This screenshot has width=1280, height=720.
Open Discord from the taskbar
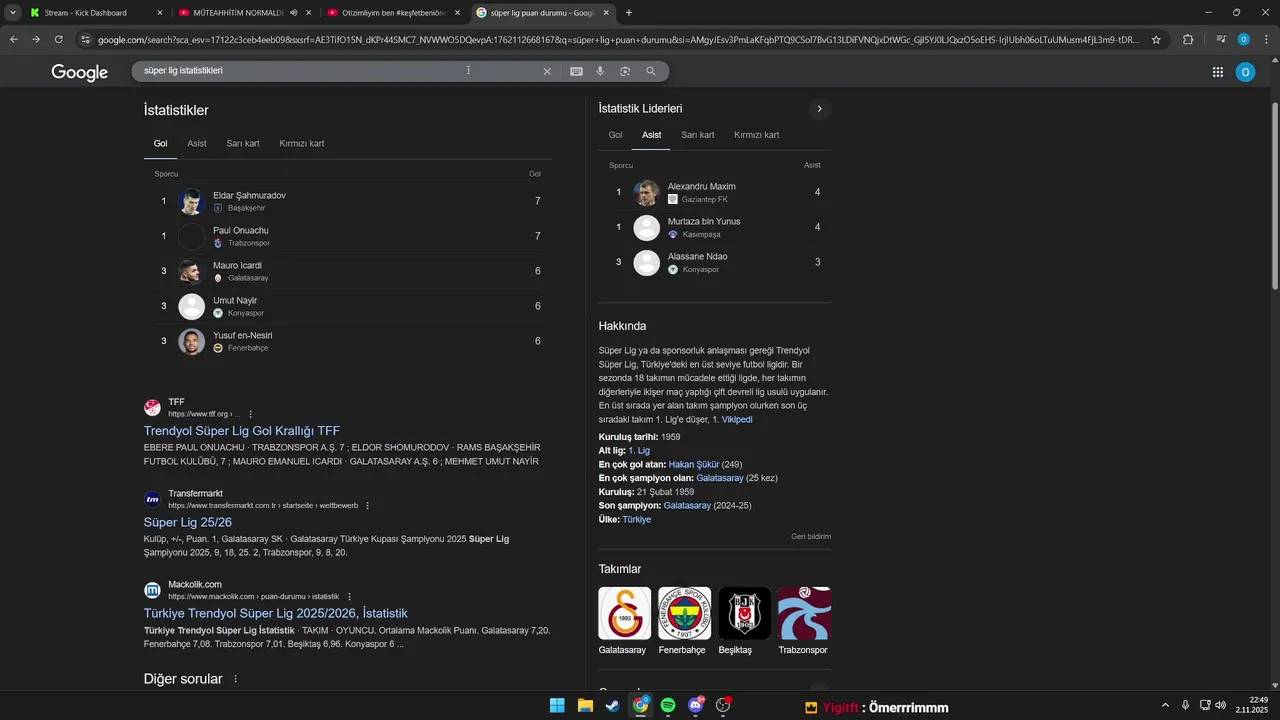696,705
